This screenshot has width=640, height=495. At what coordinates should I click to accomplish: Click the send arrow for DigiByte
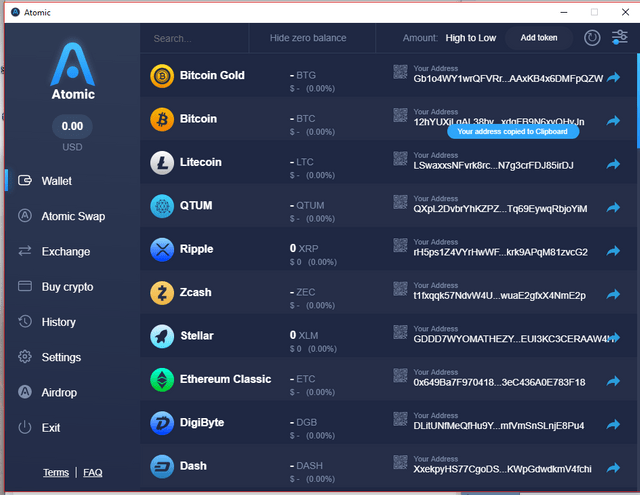pyautogui.click(x=613, y=425)
